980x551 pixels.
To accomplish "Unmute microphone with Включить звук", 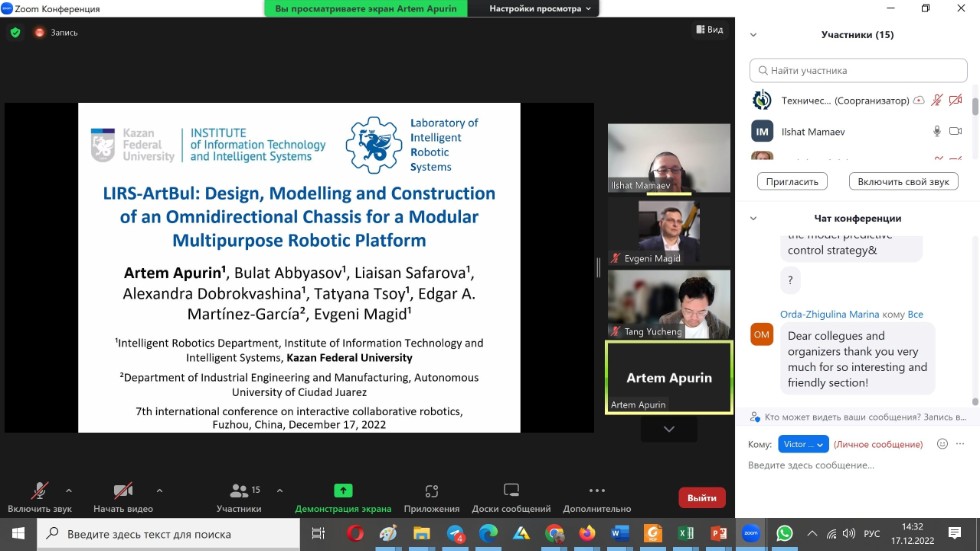I will (x=40, y=491).
